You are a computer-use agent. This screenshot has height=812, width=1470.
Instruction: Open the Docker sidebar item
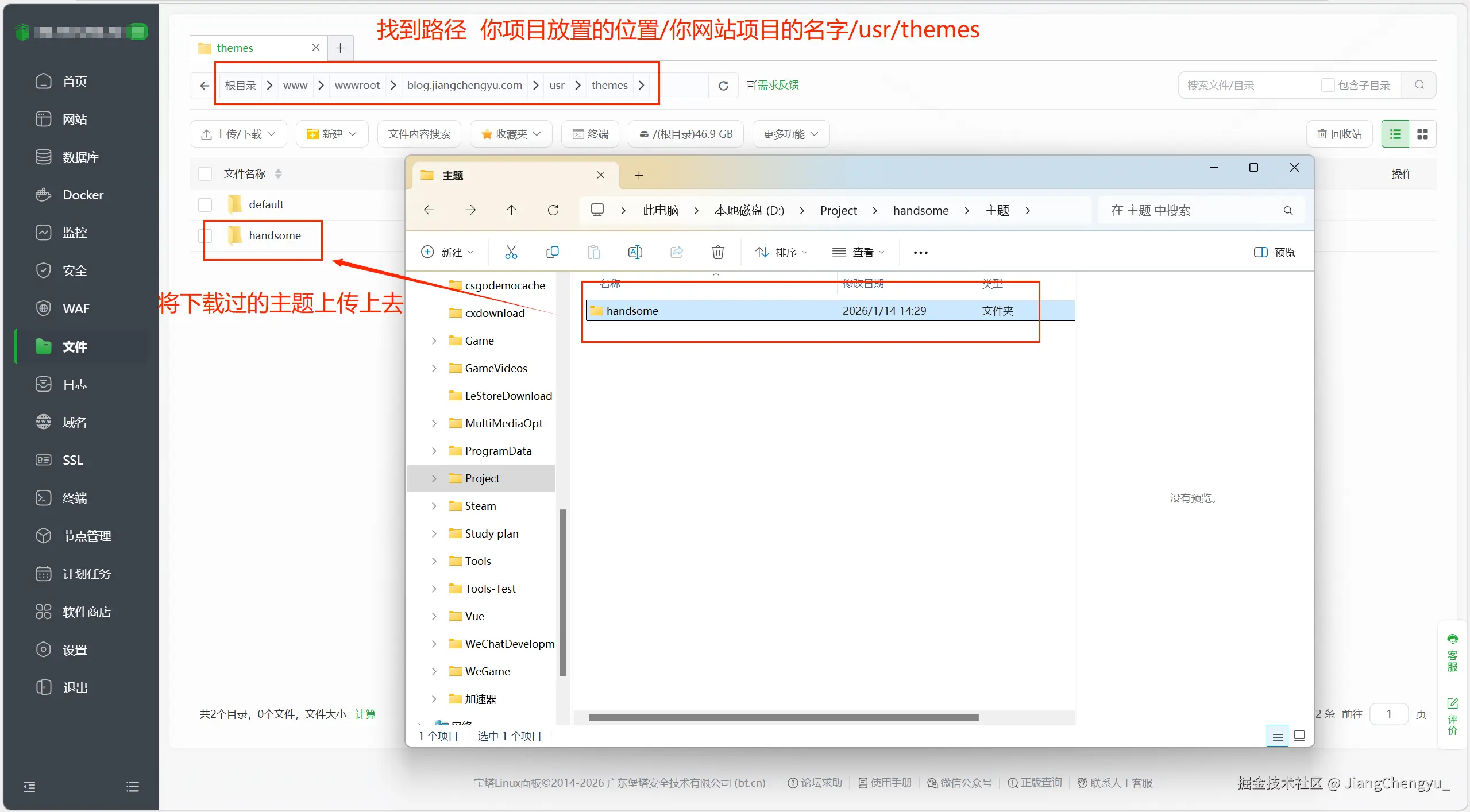[x=83, y=195]
